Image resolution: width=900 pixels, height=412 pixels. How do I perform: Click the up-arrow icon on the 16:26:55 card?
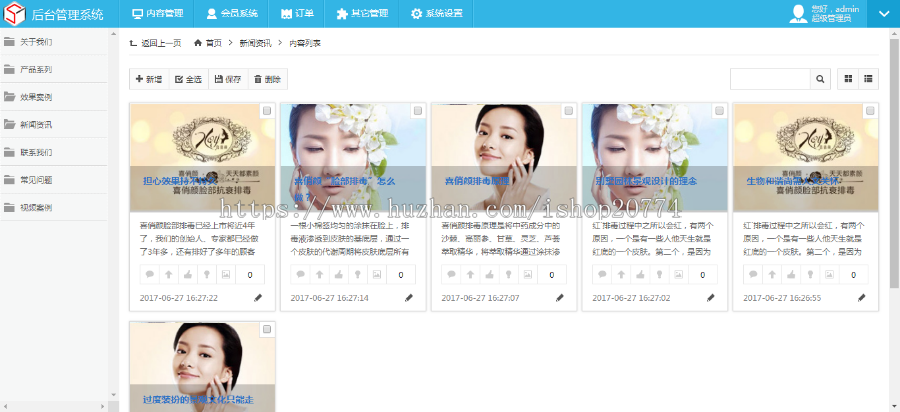coord(773,275)
